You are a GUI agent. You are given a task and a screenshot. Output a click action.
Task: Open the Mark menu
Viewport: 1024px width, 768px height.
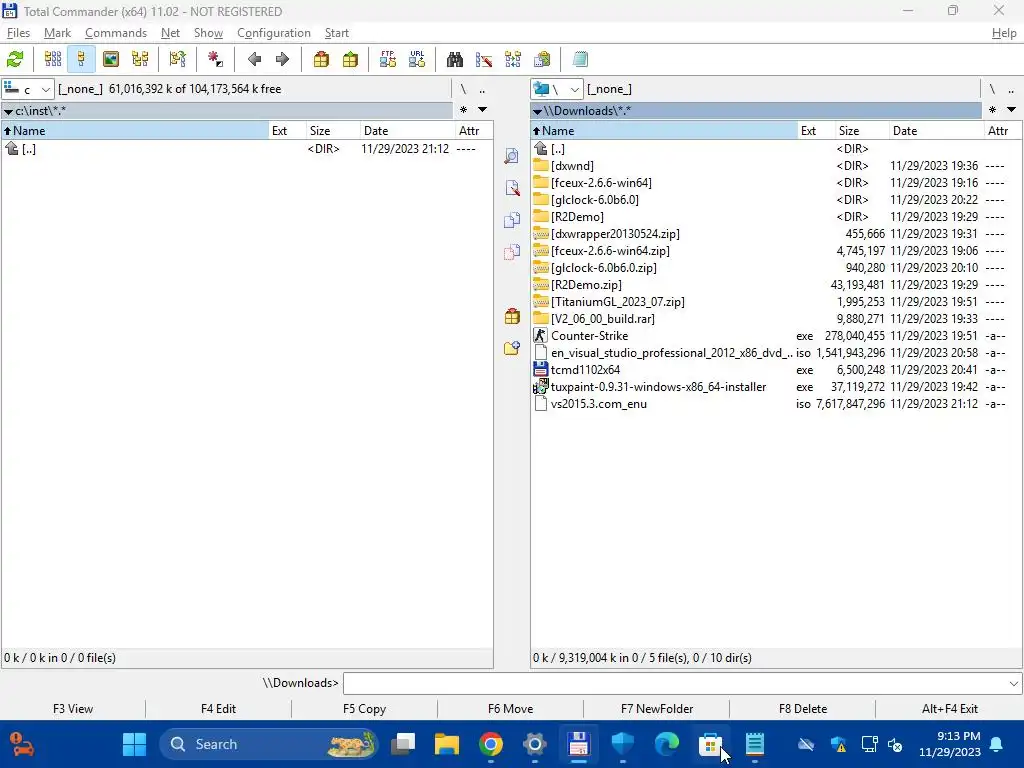(57, 33)
